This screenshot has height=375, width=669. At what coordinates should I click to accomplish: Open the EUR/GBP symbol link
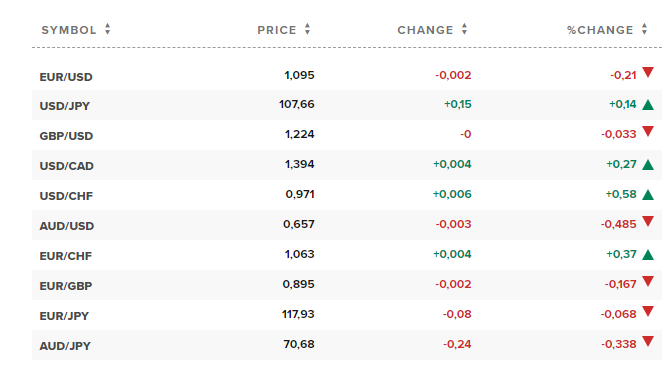tap(66, 286)
